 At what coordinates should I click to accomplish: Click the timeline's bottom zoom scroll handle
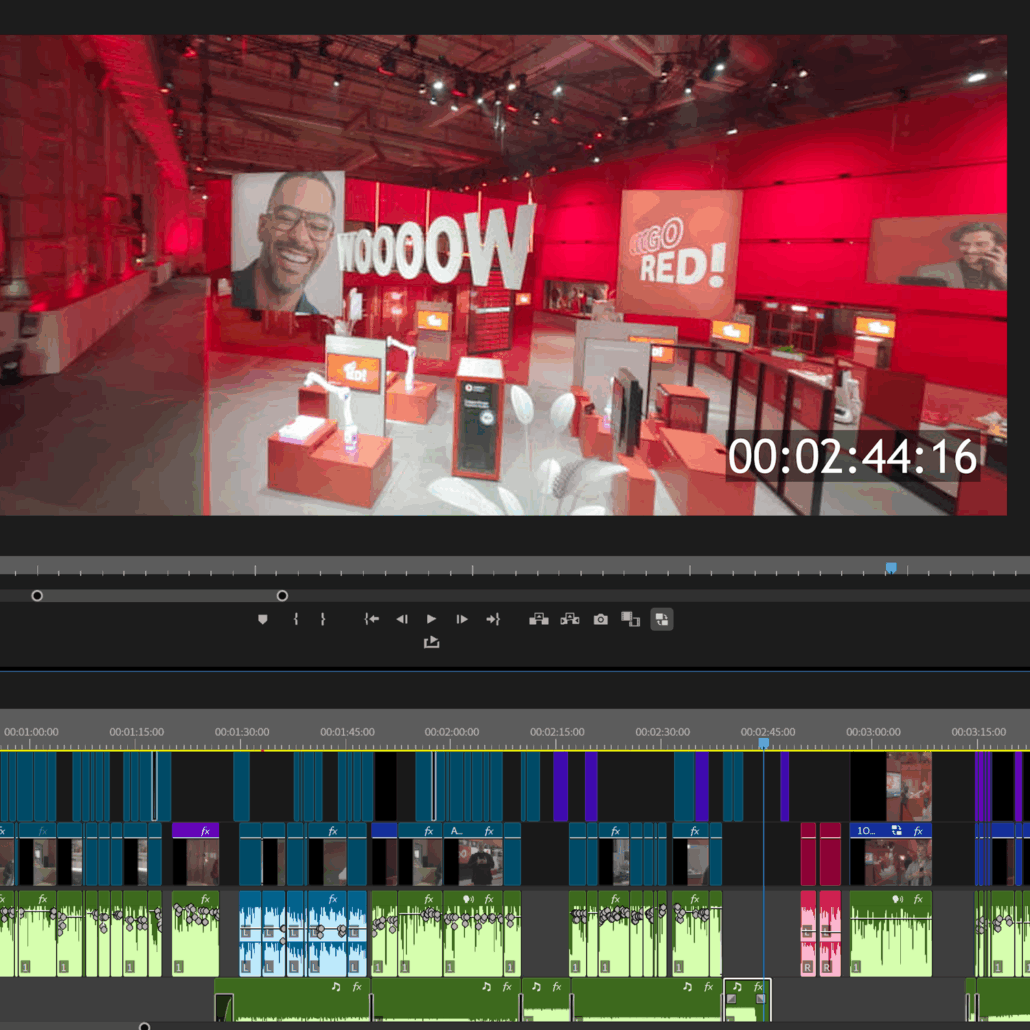click(x=145, y=1026)
